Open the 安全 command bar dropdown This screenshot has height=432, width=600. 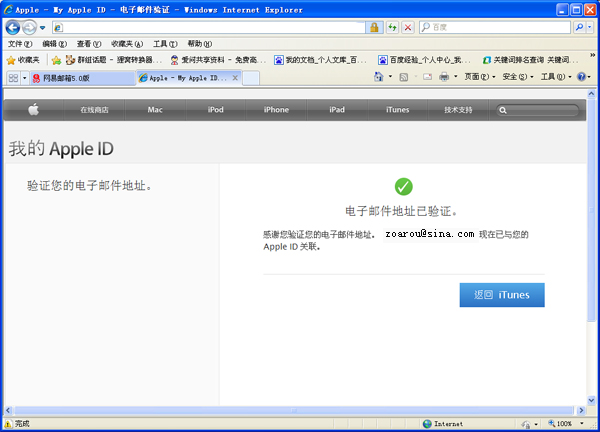[518, 77]
